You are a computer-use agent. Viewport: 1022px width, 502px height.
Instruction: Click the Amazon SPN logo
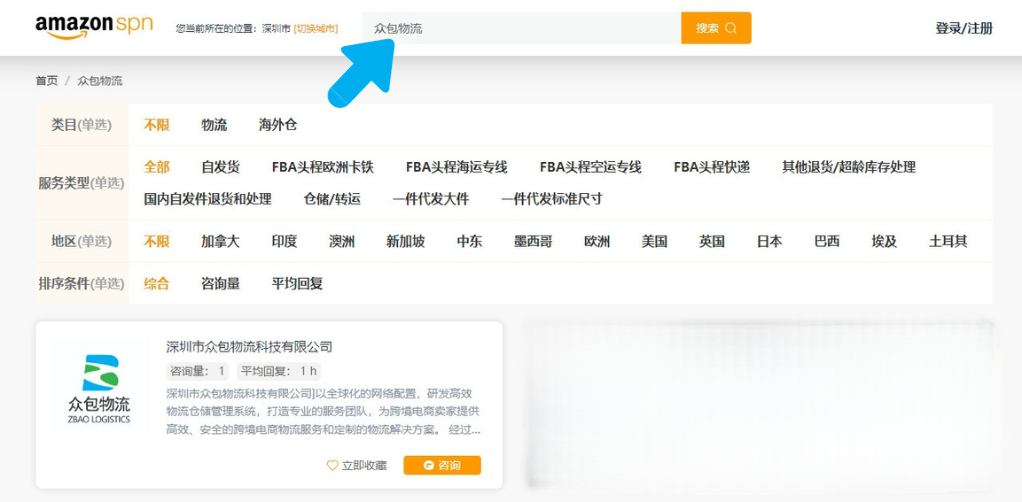pyautogui.click(x=94, y=26)
